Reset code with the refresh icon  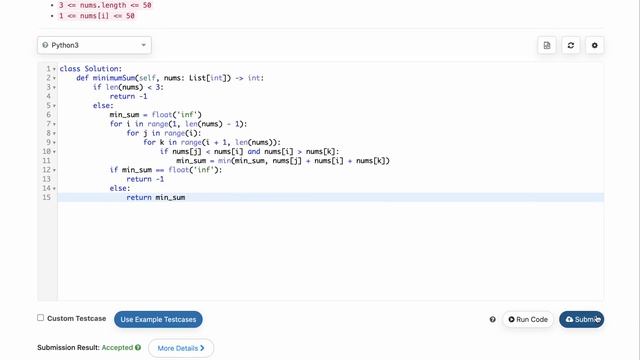pyautogui.click(x=571, y=45)
